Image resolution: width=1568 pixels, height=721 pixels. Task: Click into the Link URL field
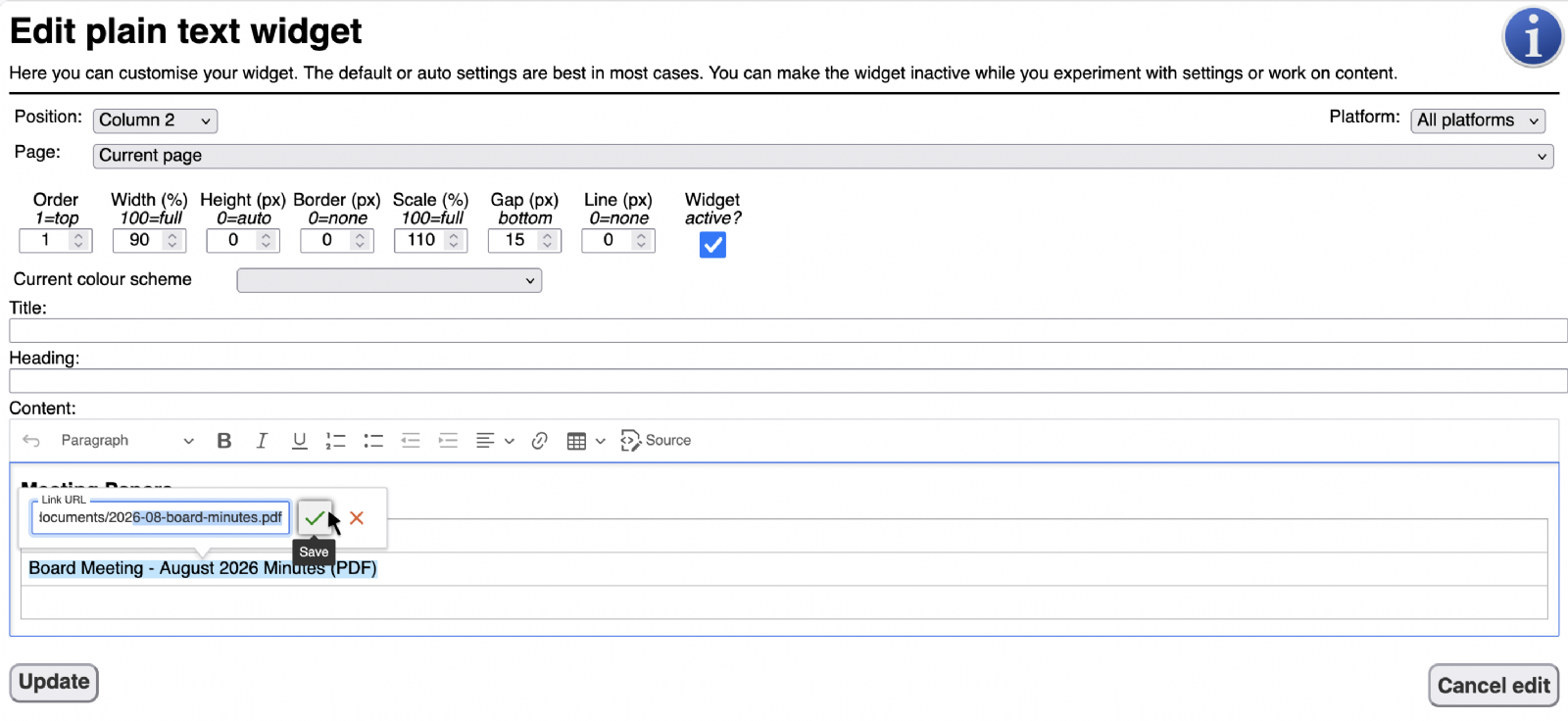point(161,518)
